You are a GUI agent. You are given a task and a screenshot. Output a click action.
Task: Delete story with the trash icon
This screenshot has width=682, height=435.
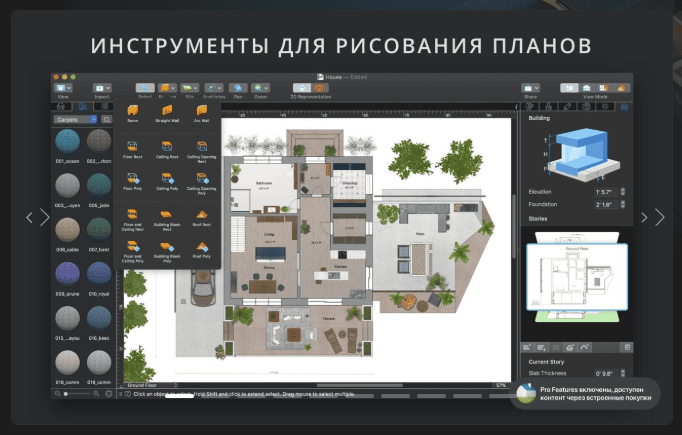[x=627, y=347]
